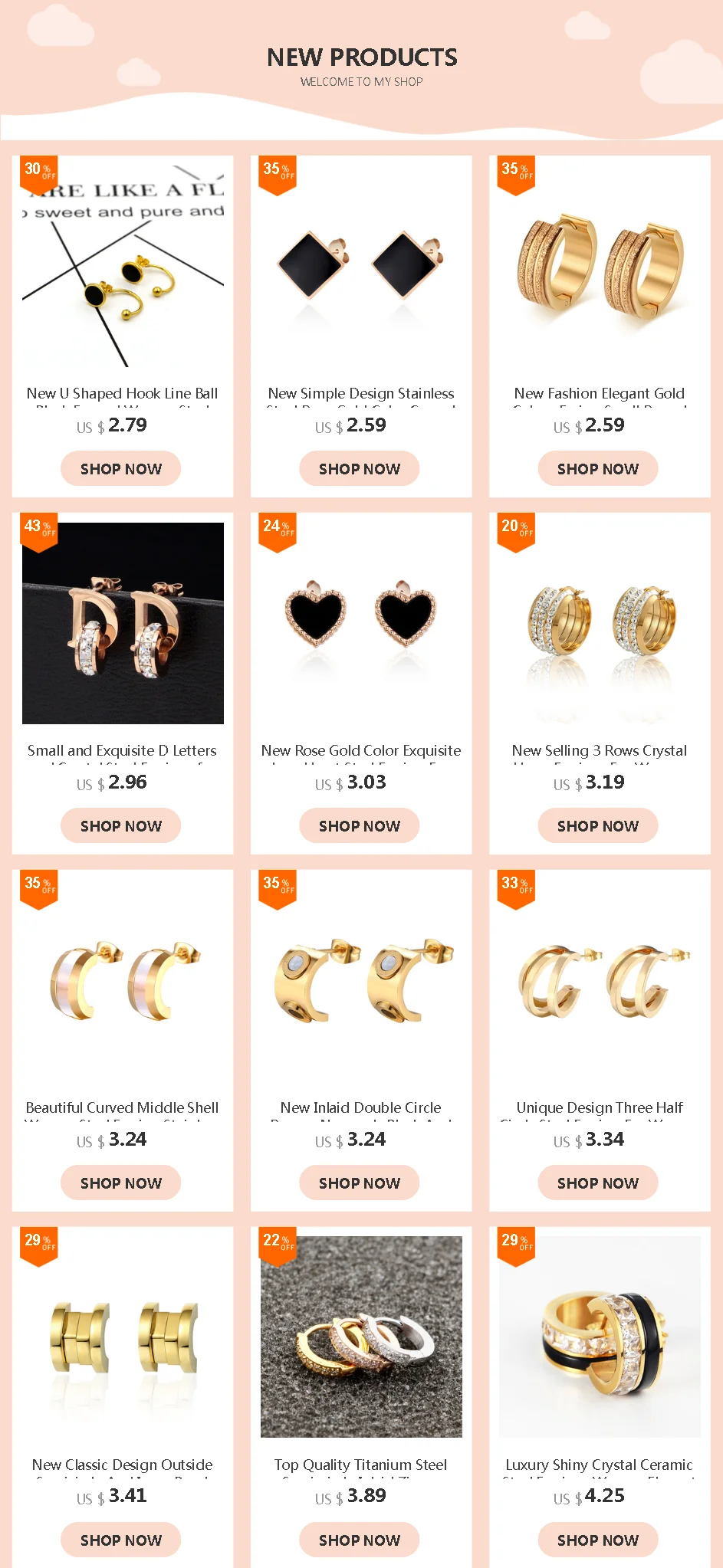Open the New Simple Design Stainless title link
This screenshot has height=1568, width=723.
(361, 394)
